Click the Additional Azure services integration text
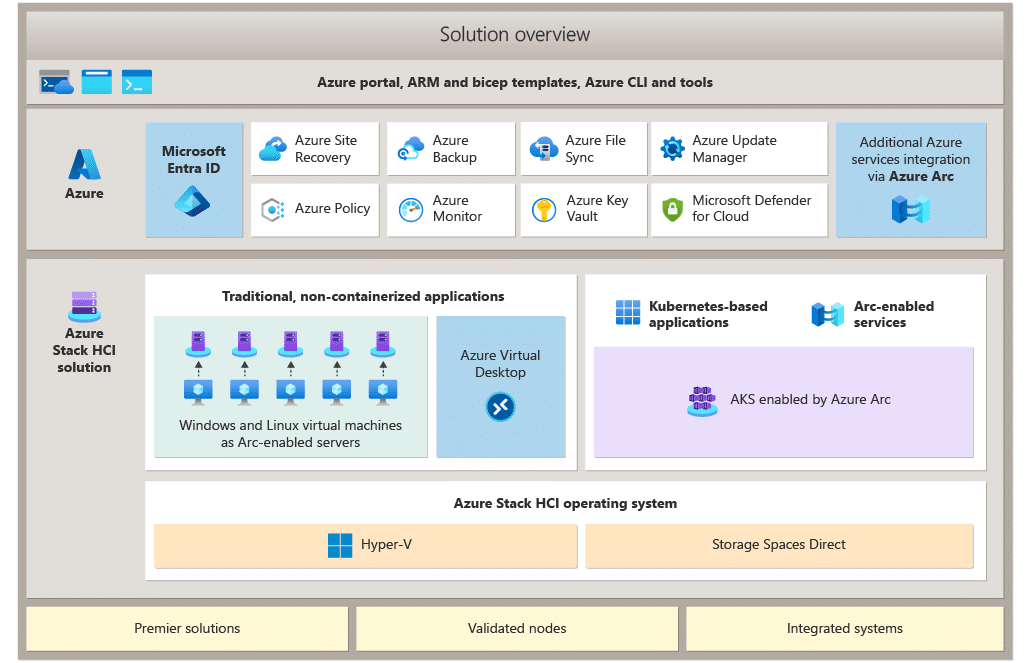Viewport: 1030px width, 663px height. click(910, 159)
